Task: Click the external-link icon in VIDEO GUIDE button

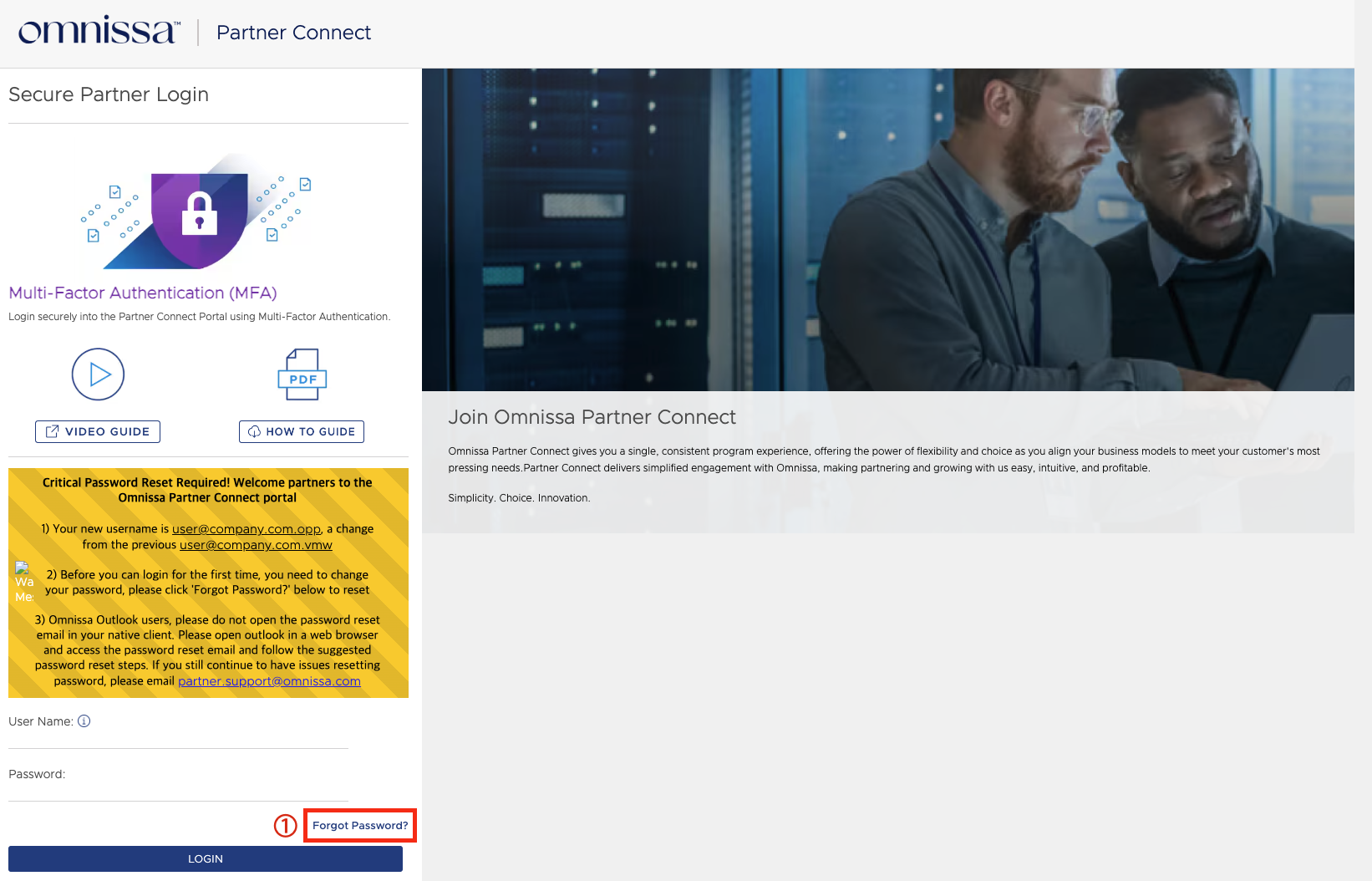Action: 52,431
